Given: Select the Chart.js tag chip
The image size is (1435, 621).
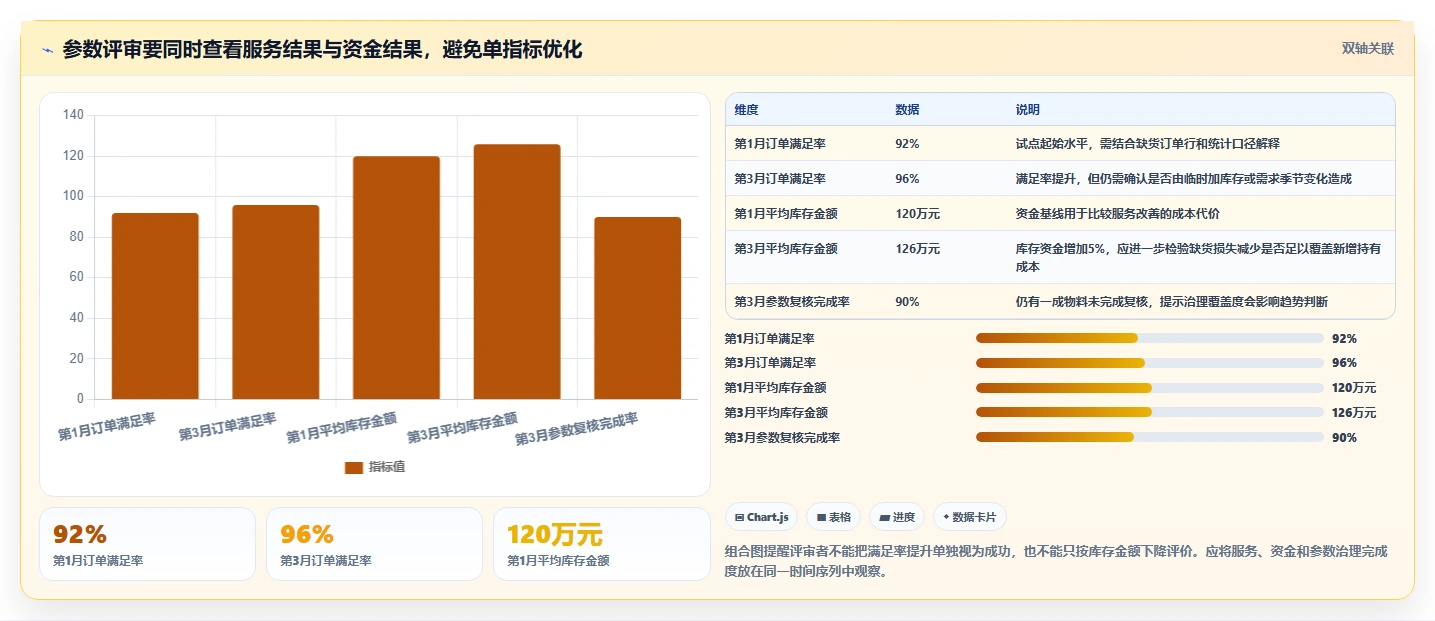Looking at the screenshot, I should 761,517.
